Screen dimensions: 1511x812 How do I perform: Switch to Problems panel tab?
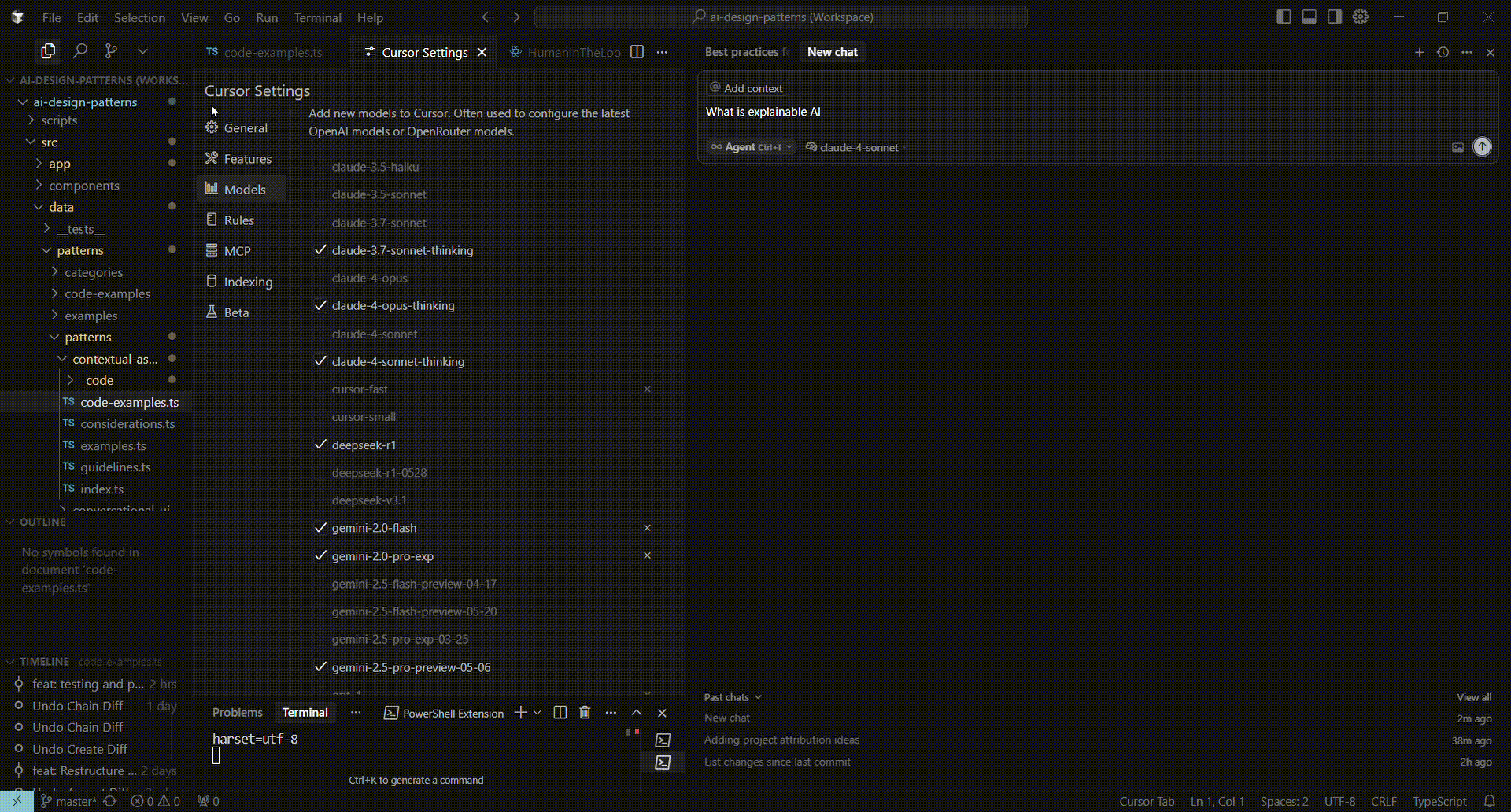tap(238, 713)
